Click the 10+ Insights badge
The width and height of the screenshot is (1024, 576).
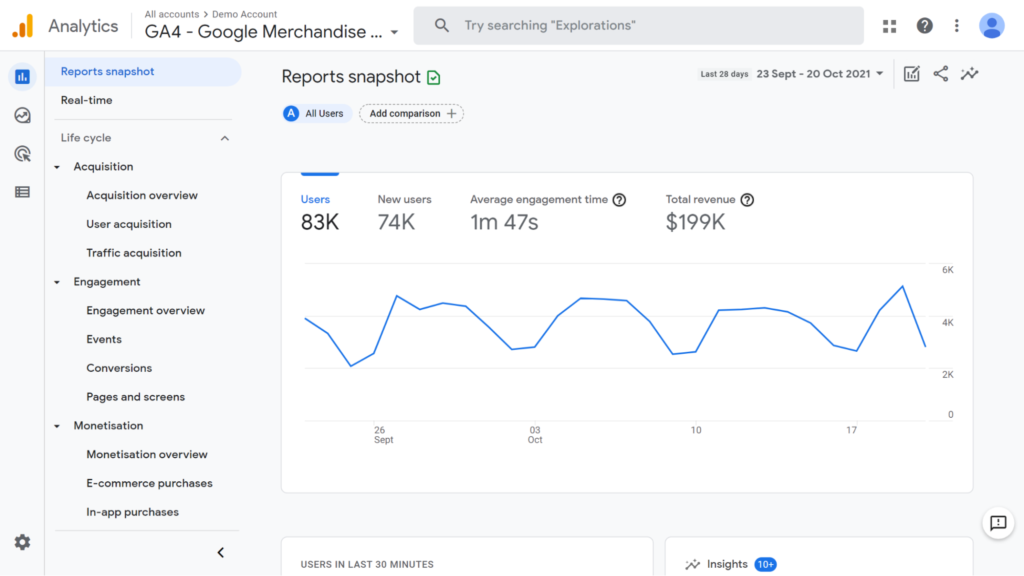click(x=765, y=564)
